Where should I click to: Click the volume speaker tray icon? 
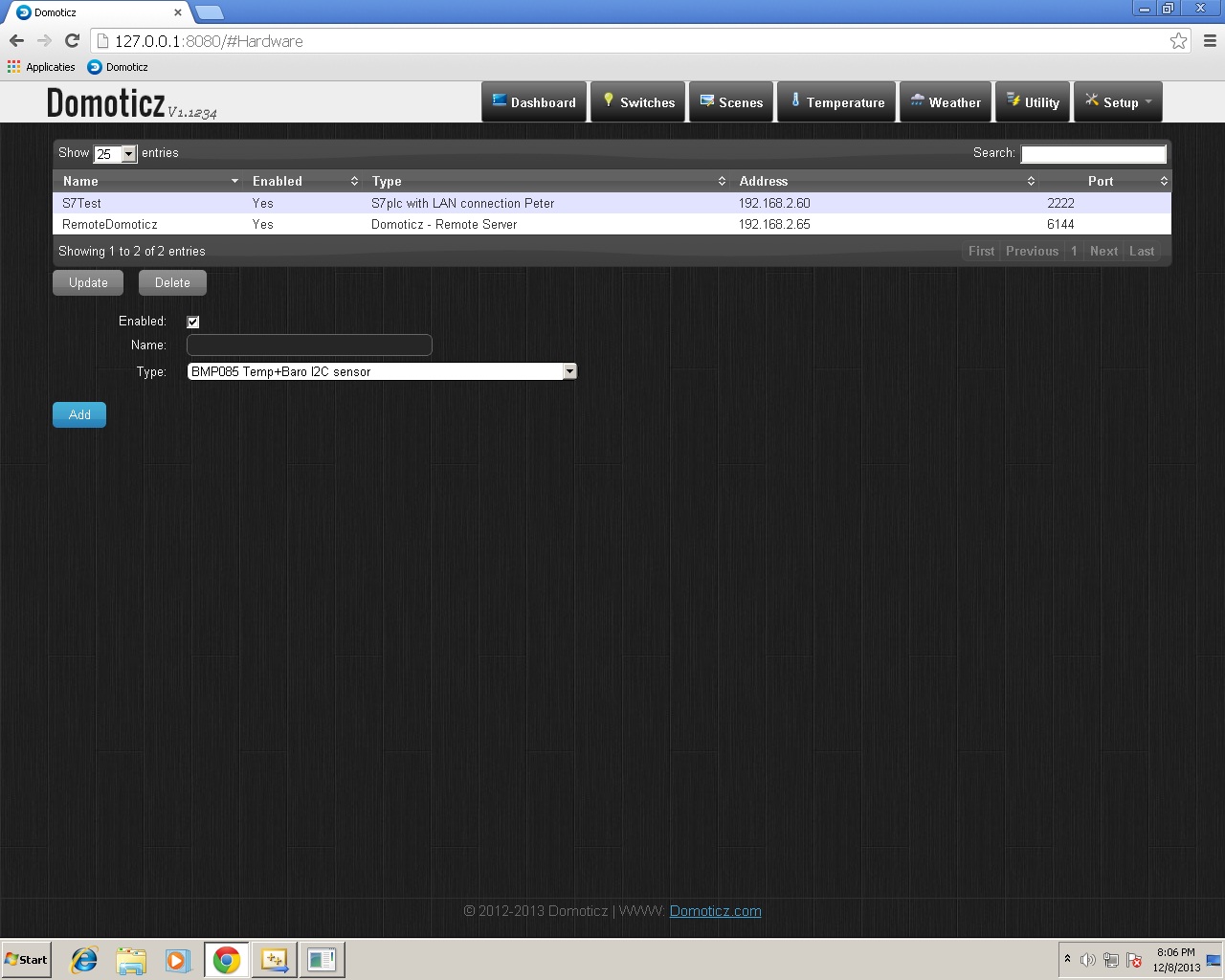point(1087,960)
